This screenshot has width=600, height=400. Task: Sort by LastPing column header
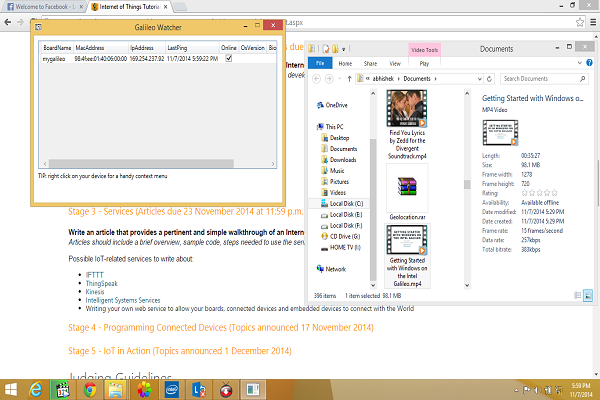[x=192, y=48]
